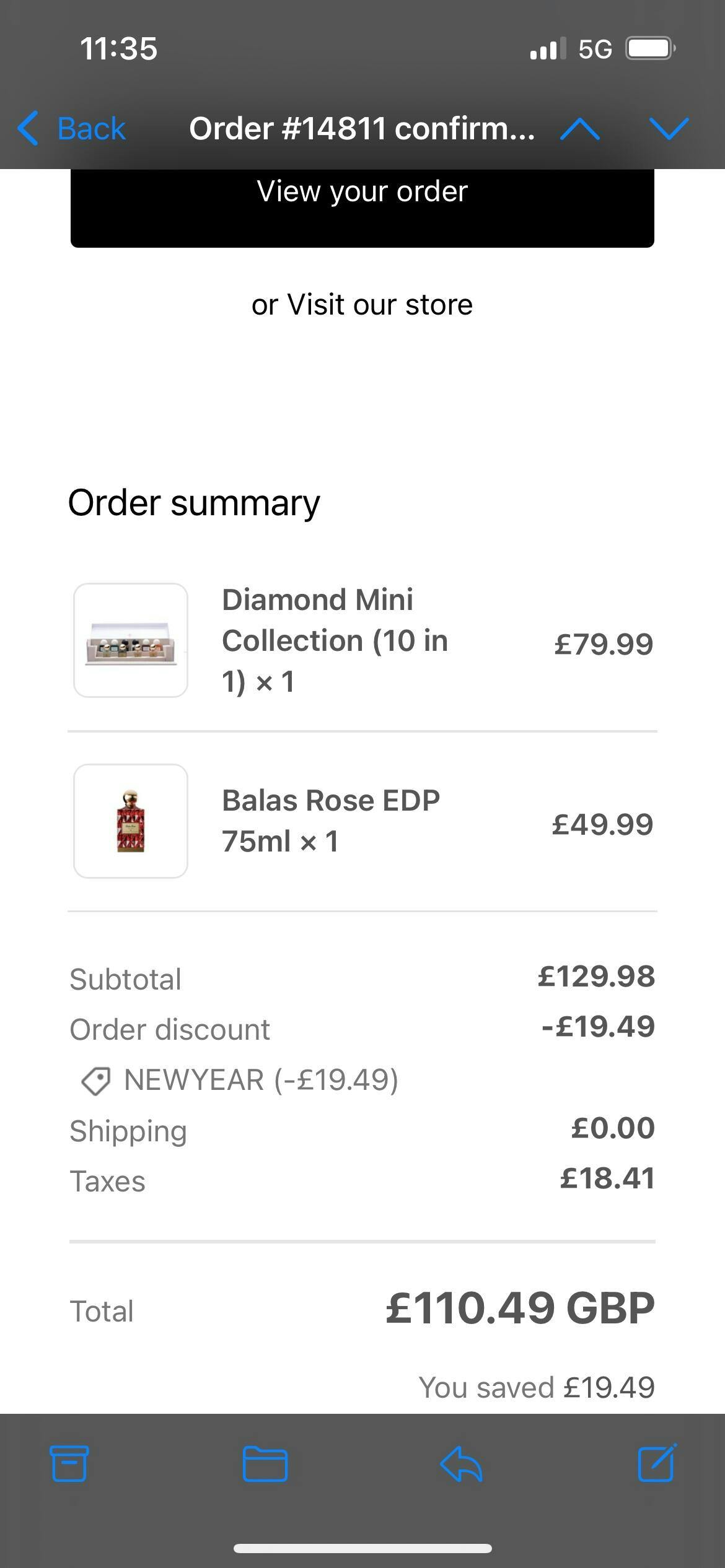The width and height of the screenshot is (725, 1568).
Task: Tap the Balas Rose EDP 75ml item name
Action: tap(331, 821)
